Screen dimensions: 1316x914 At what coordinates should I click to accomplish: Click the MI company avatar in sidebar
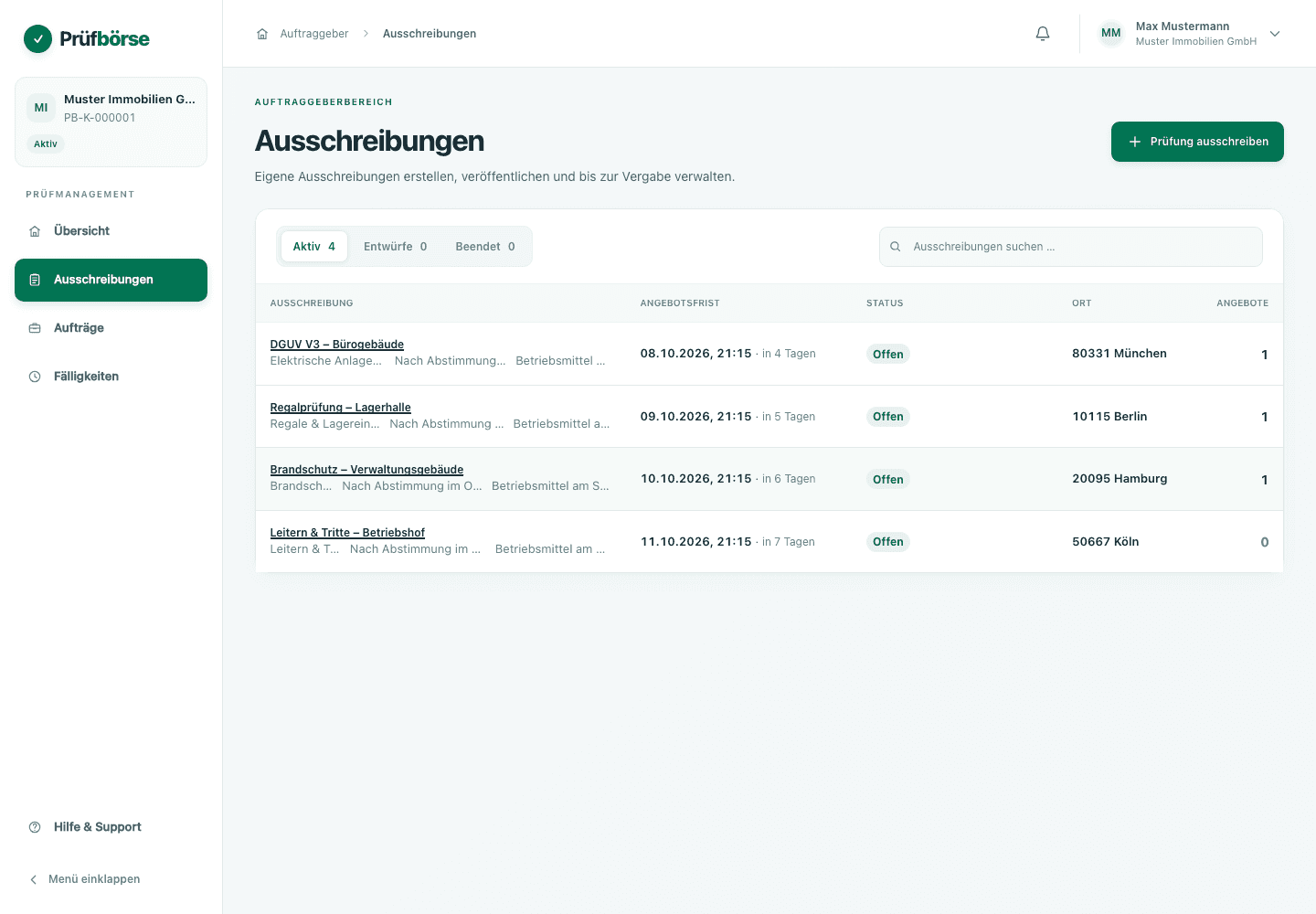(41, 108)
